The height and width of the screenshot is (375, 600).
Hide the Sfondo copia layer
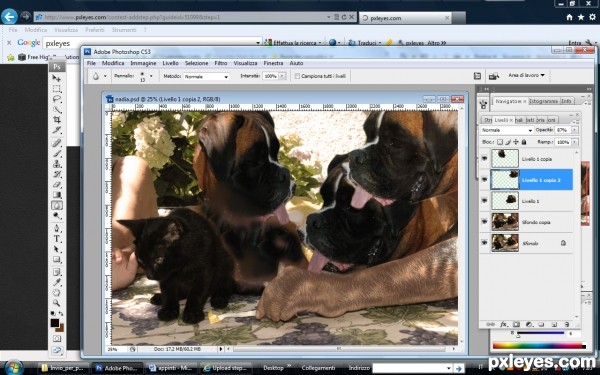(484, 222)
